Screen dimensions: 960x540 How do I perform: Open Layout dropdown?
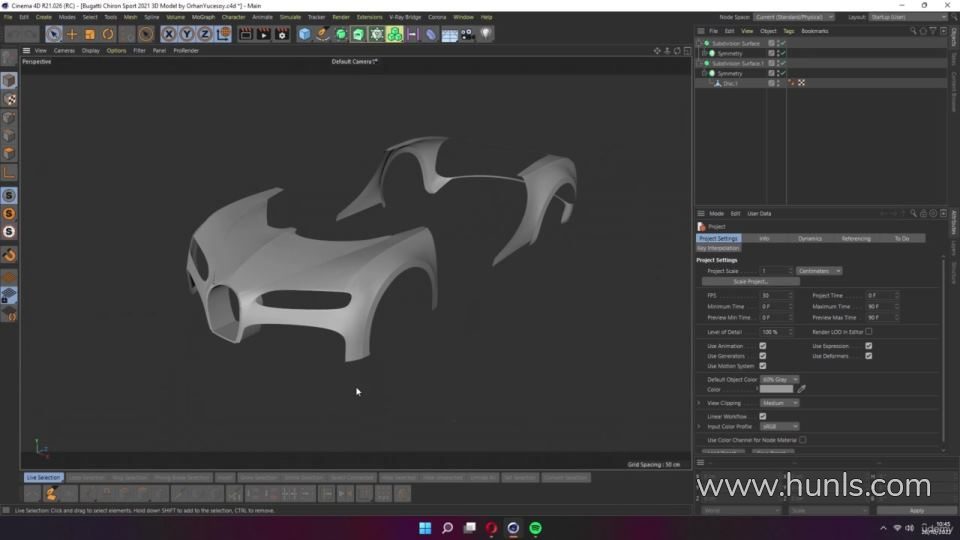(x=908, y=17)
